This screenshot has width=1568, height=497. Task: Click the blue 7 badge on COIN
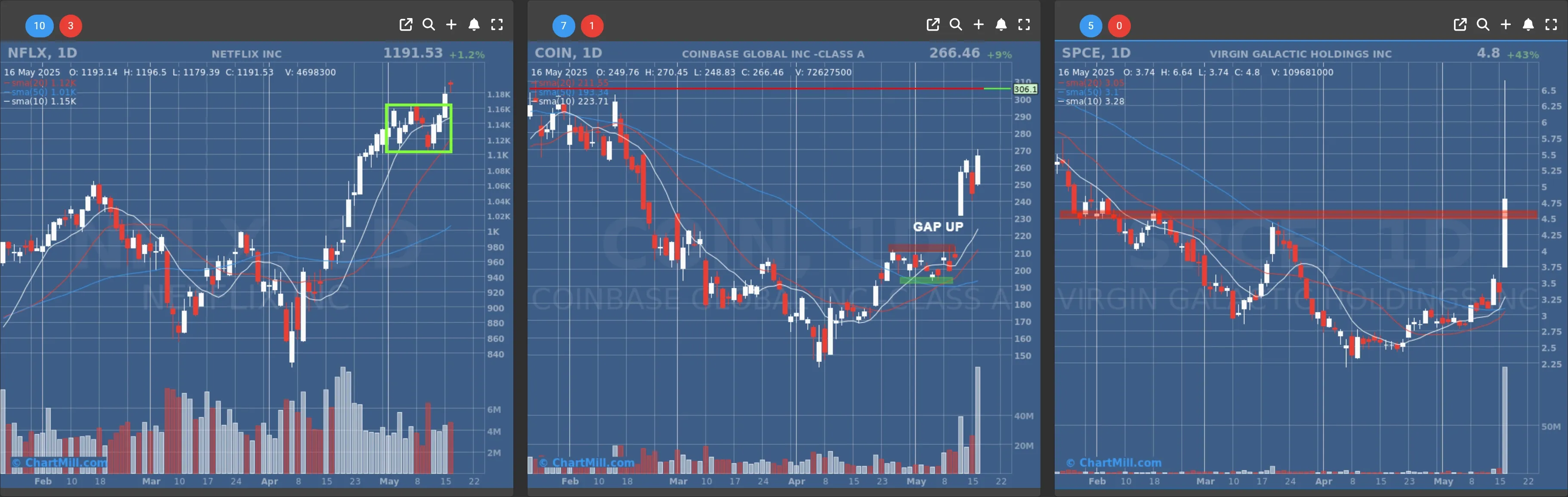564,25
